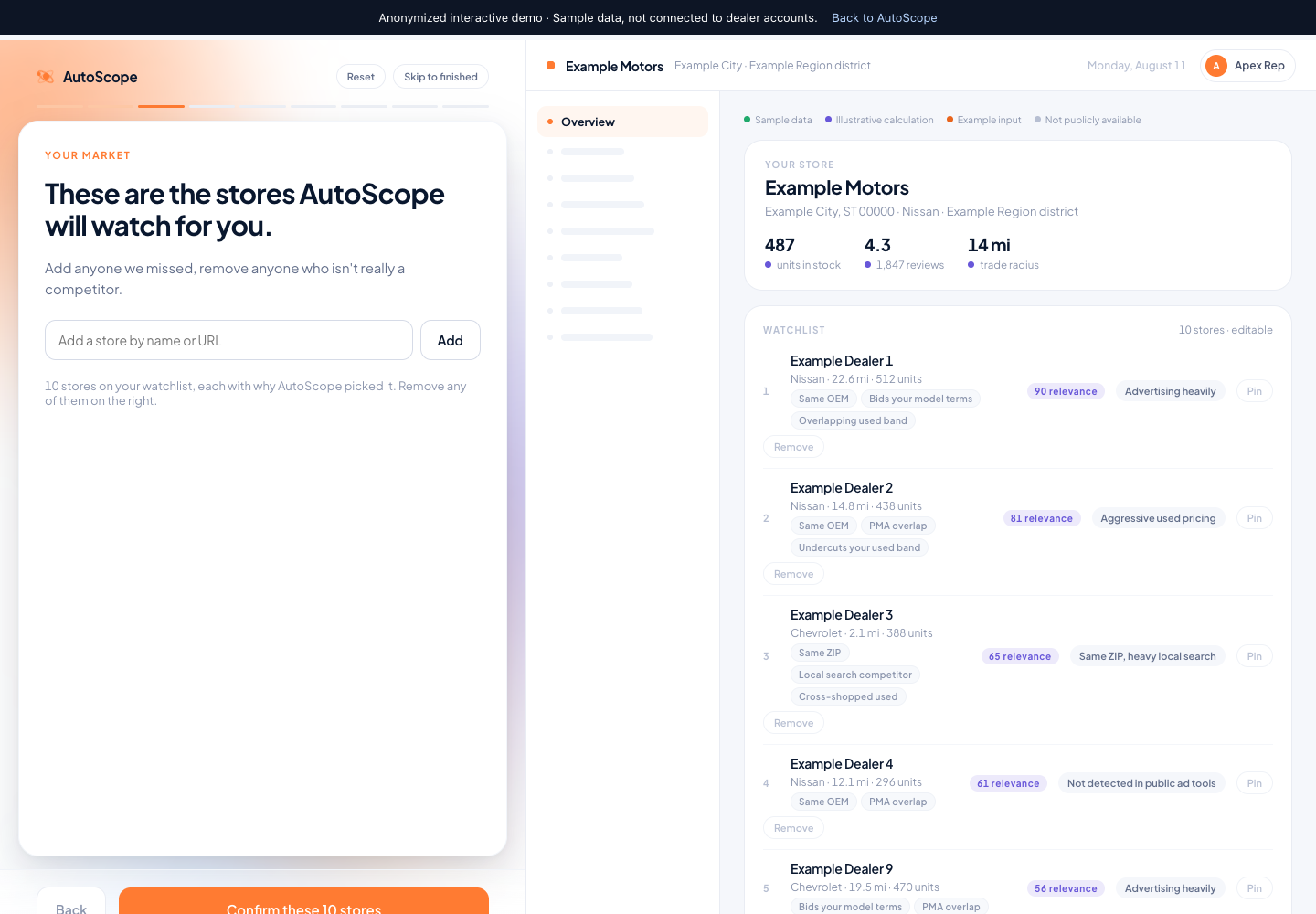Click the 56 relevance badge

(x=1066, y=888)
